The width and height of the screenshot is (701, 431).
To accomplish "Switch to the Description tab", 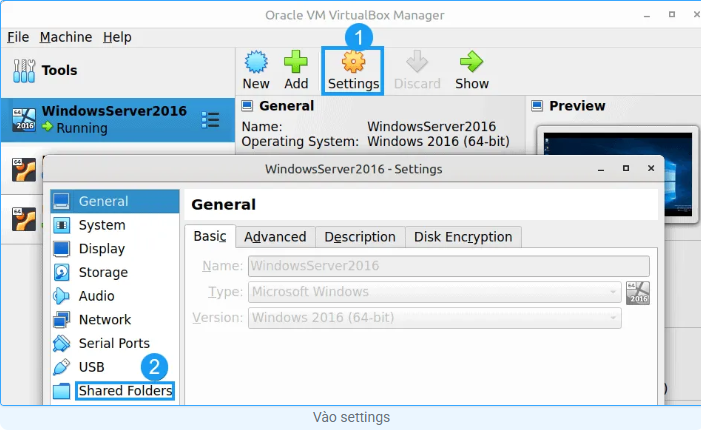I will tap(360, 237).
